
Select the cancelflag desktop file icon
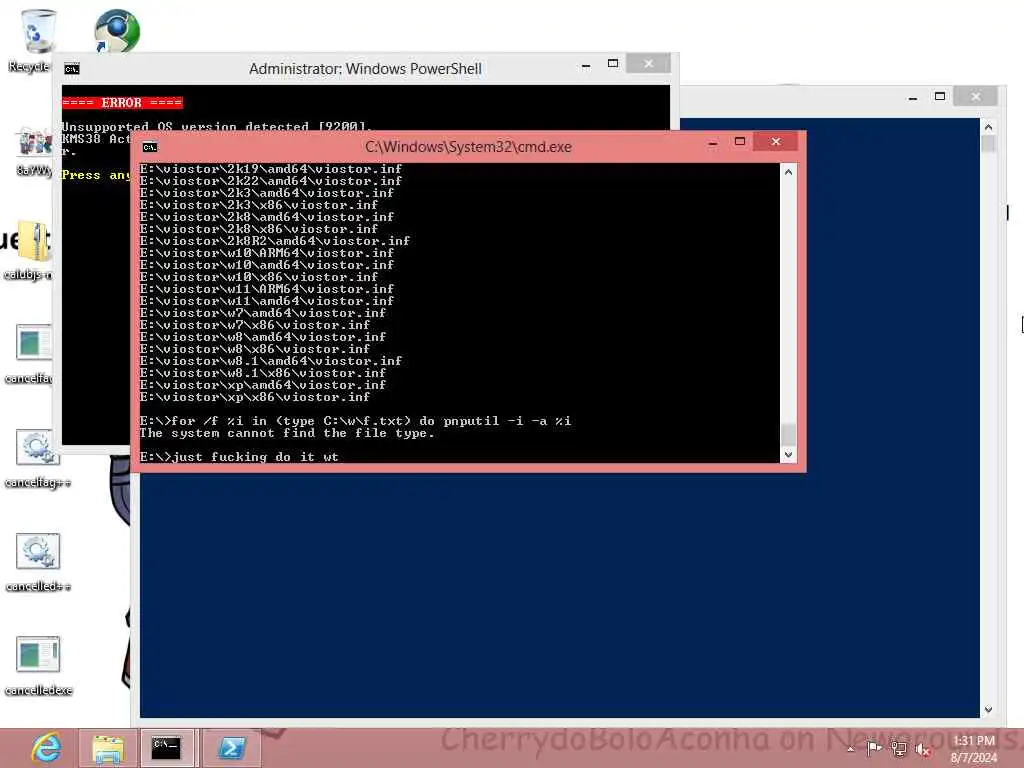[31, 353]
